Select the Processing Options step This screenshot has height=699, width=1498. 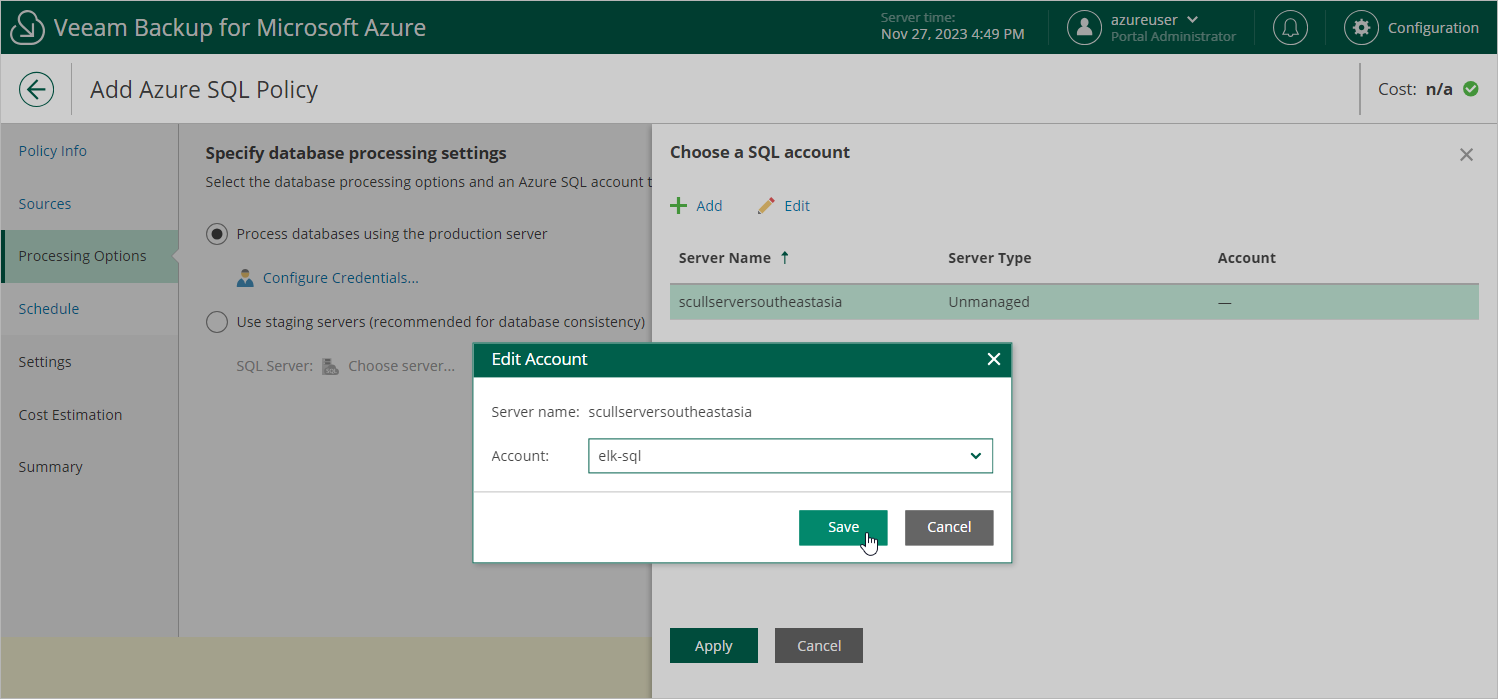click(90, 256)
